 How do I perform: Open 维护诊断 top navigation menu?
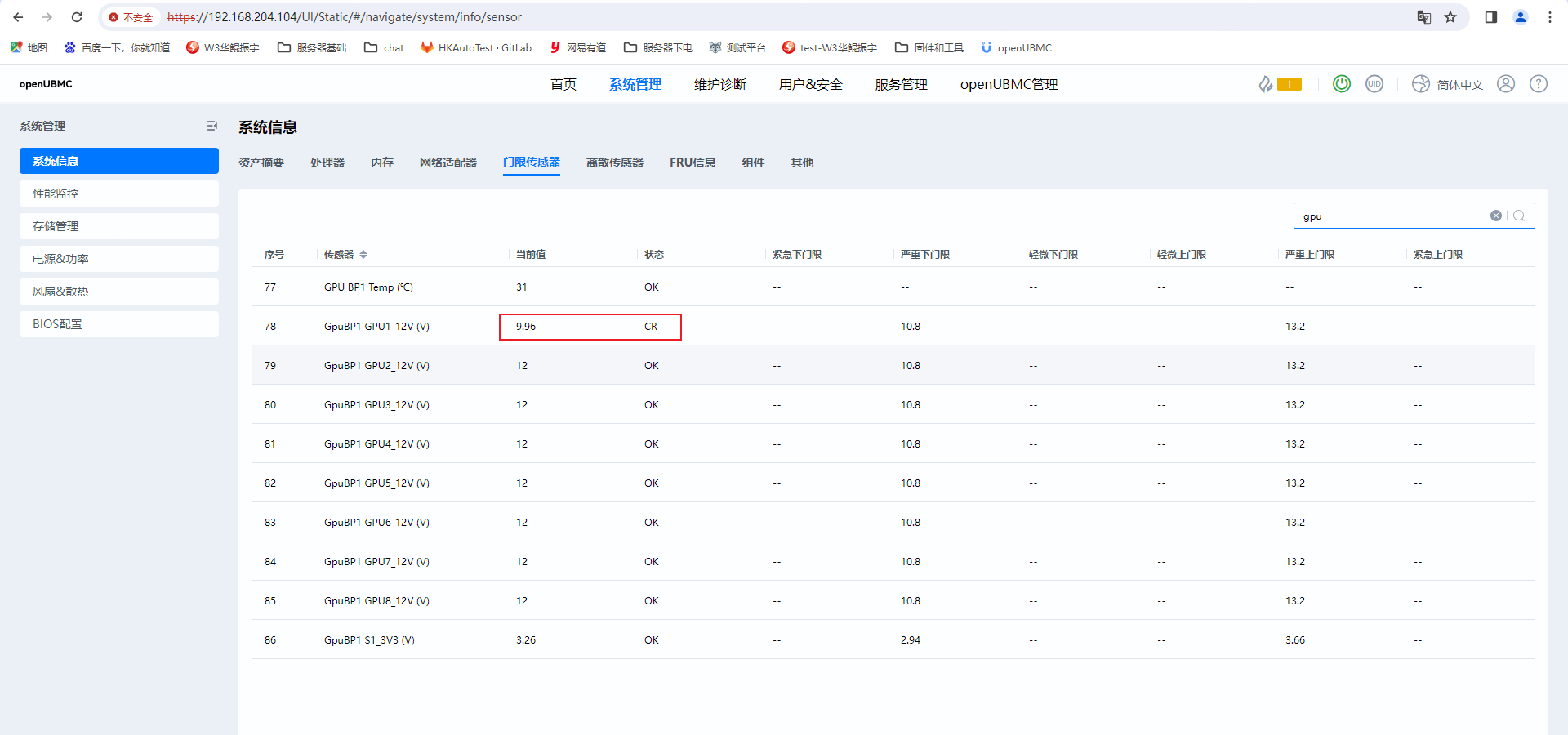click(720, 84)
